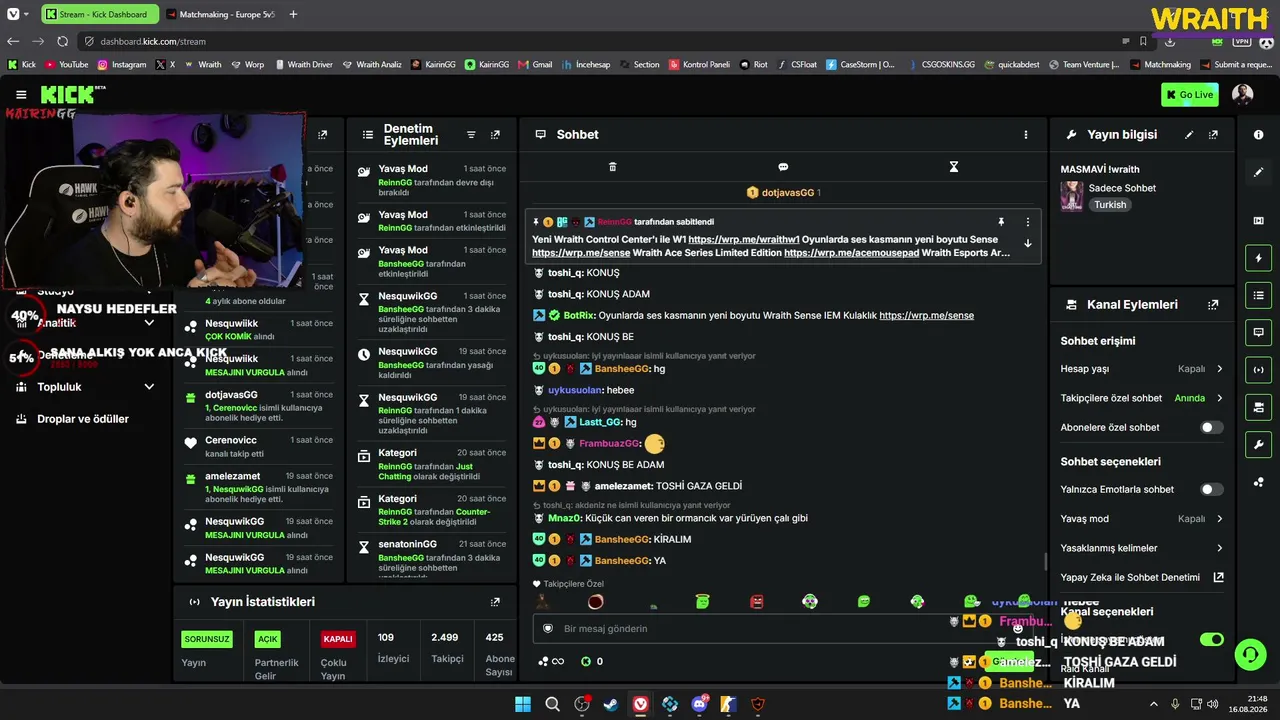Pop out the Denetim Eylemleri panel
1280x720 pixels.
pos(495,135)
